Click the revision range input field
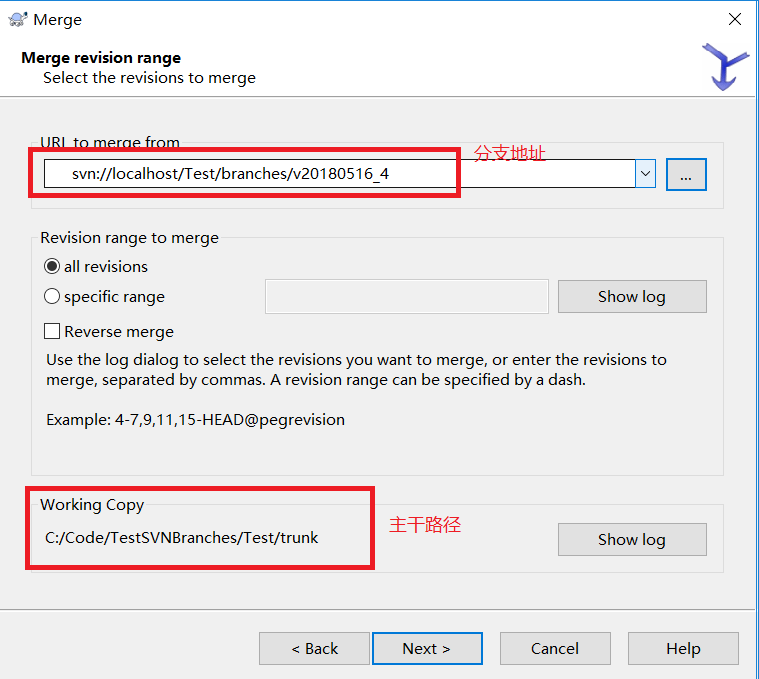Viewport: 759px width, 679px height. pyautogui.click(x=407, y=296)
